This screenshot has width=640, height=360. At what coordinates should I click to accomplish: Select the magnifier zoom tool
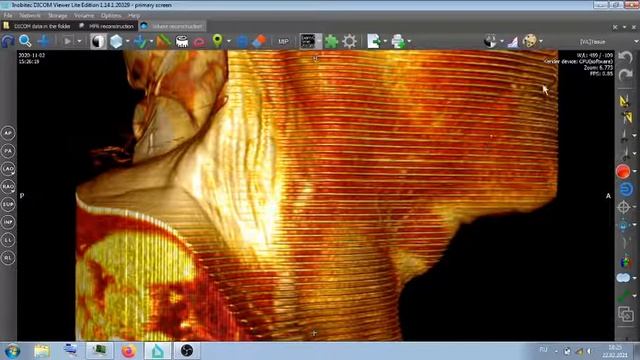(25, 41)
